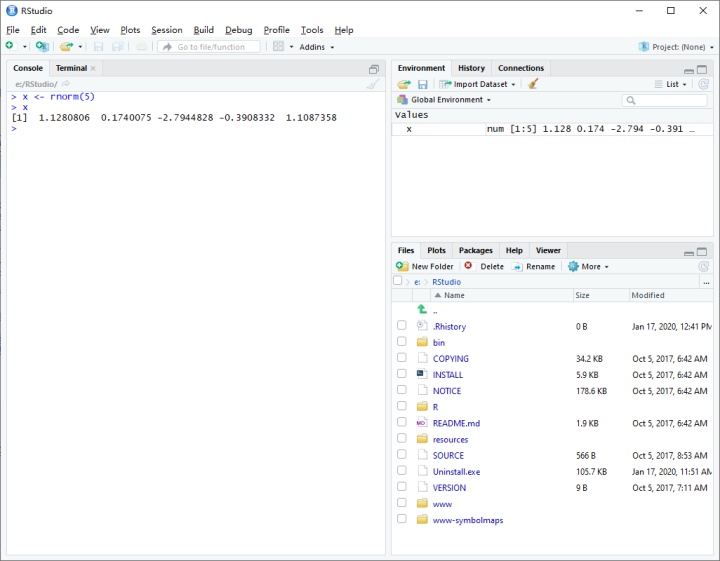
Task: Click the view working directory arrow in console
Action: point(66,84)
